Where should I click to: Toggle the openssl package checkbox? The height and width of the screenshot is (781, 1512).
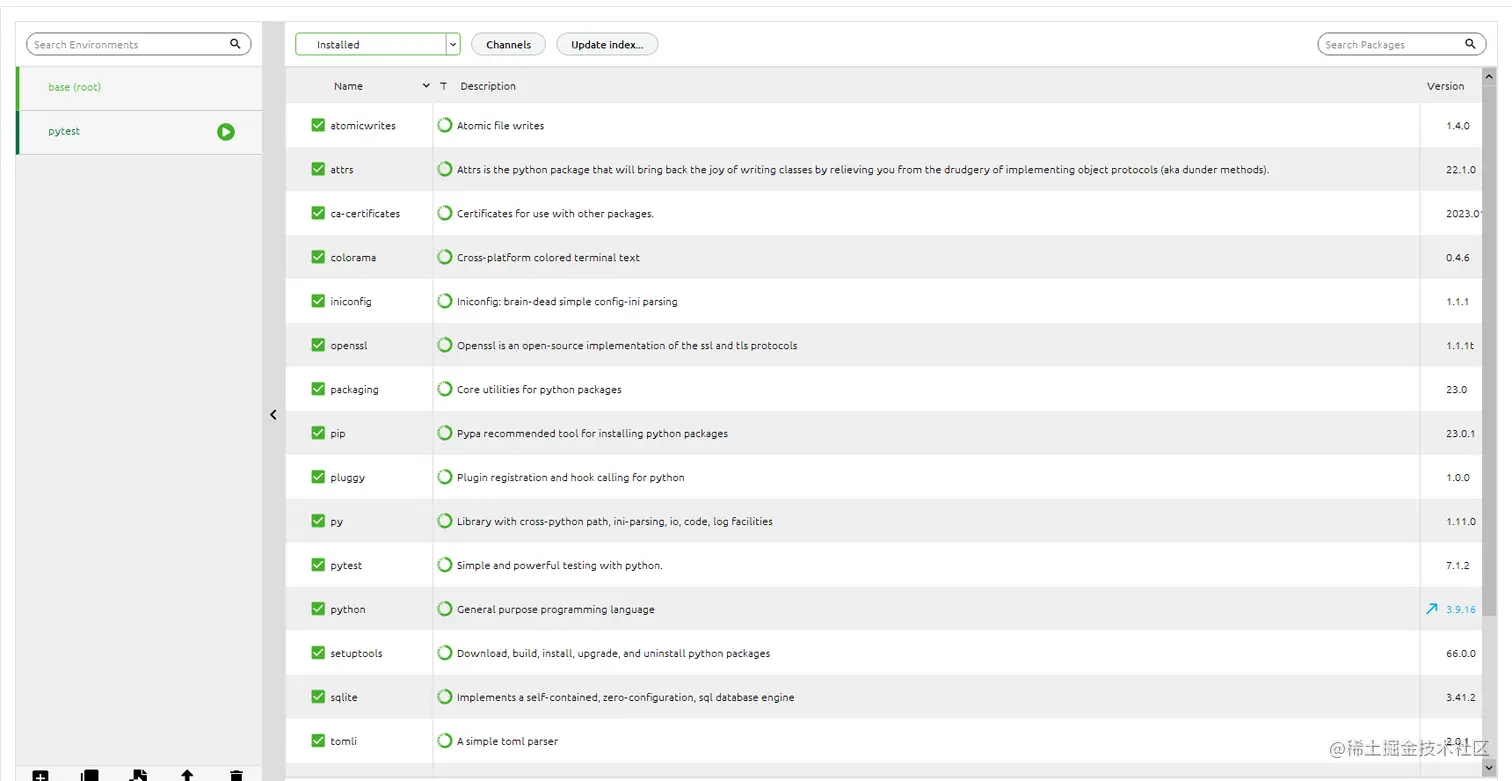click(318, 345)
